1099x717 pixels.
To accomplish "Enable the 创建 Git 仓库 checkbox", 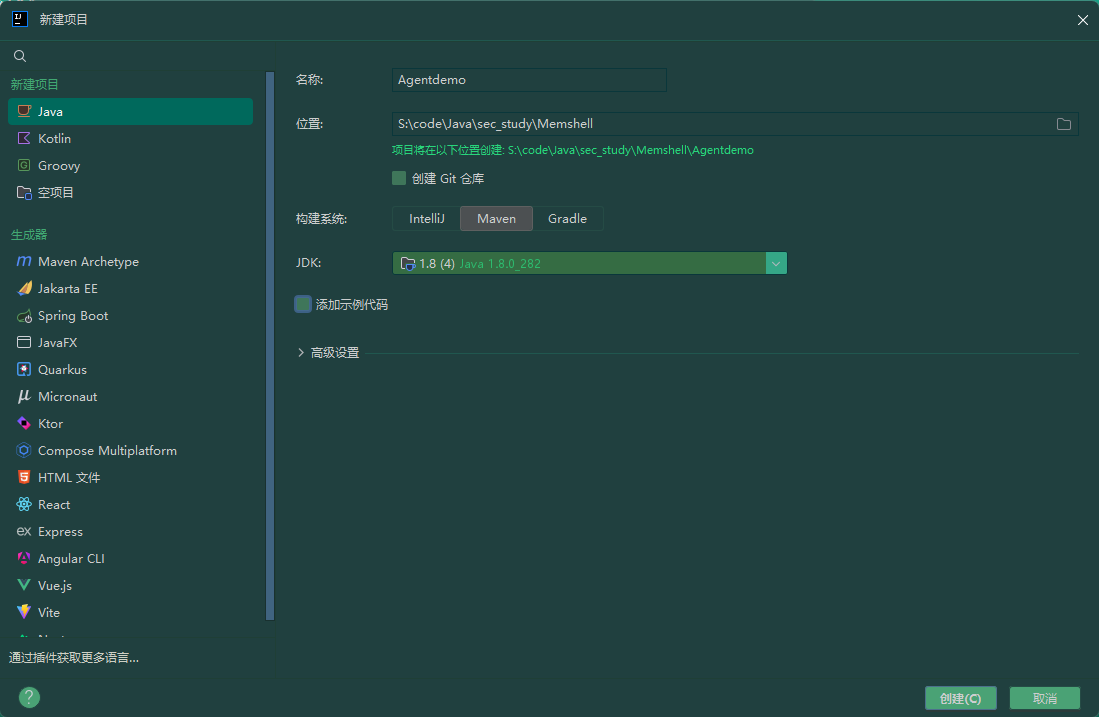I will (x=399, y=178).
